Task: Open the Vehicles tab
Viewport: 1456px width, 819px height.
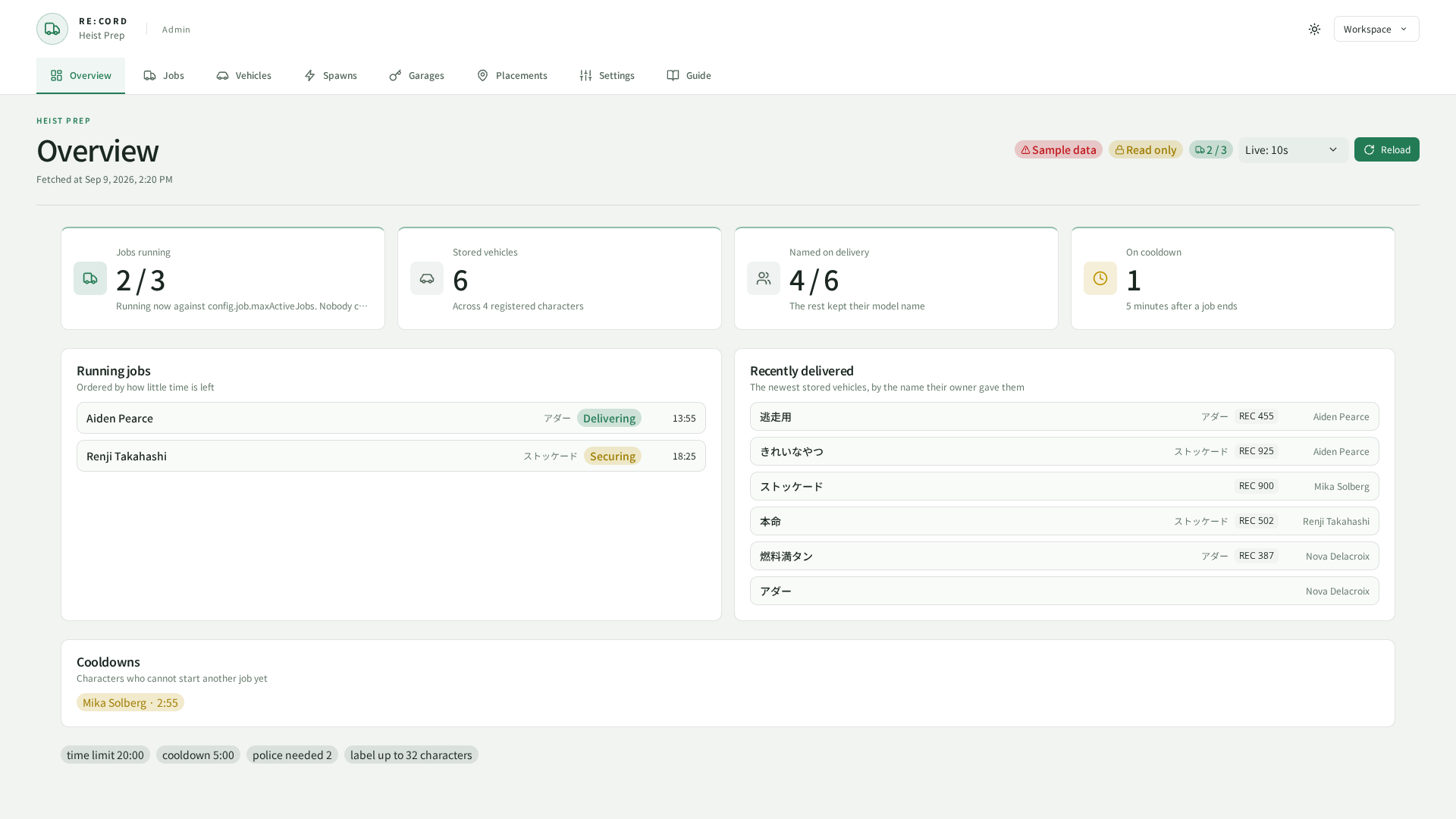Action: coord(243,75)
